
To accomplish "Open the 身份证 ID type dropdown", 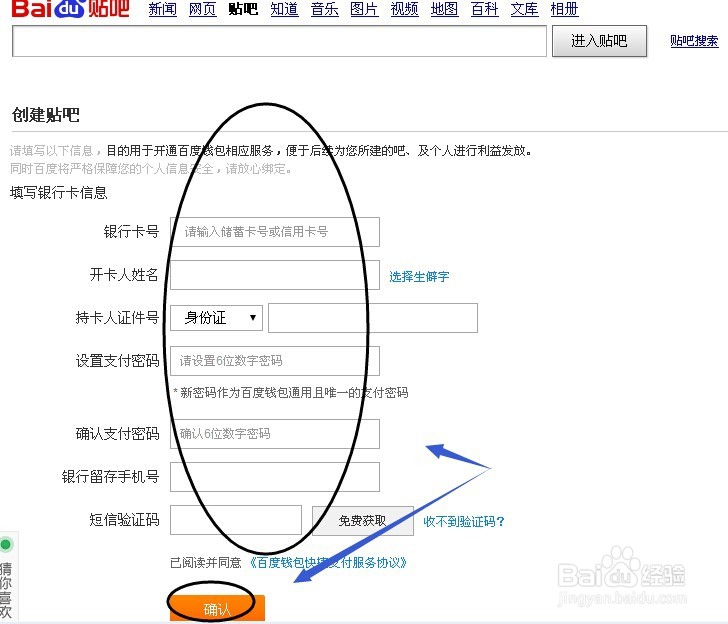I will pyautogui.click(x=216, y=318).
